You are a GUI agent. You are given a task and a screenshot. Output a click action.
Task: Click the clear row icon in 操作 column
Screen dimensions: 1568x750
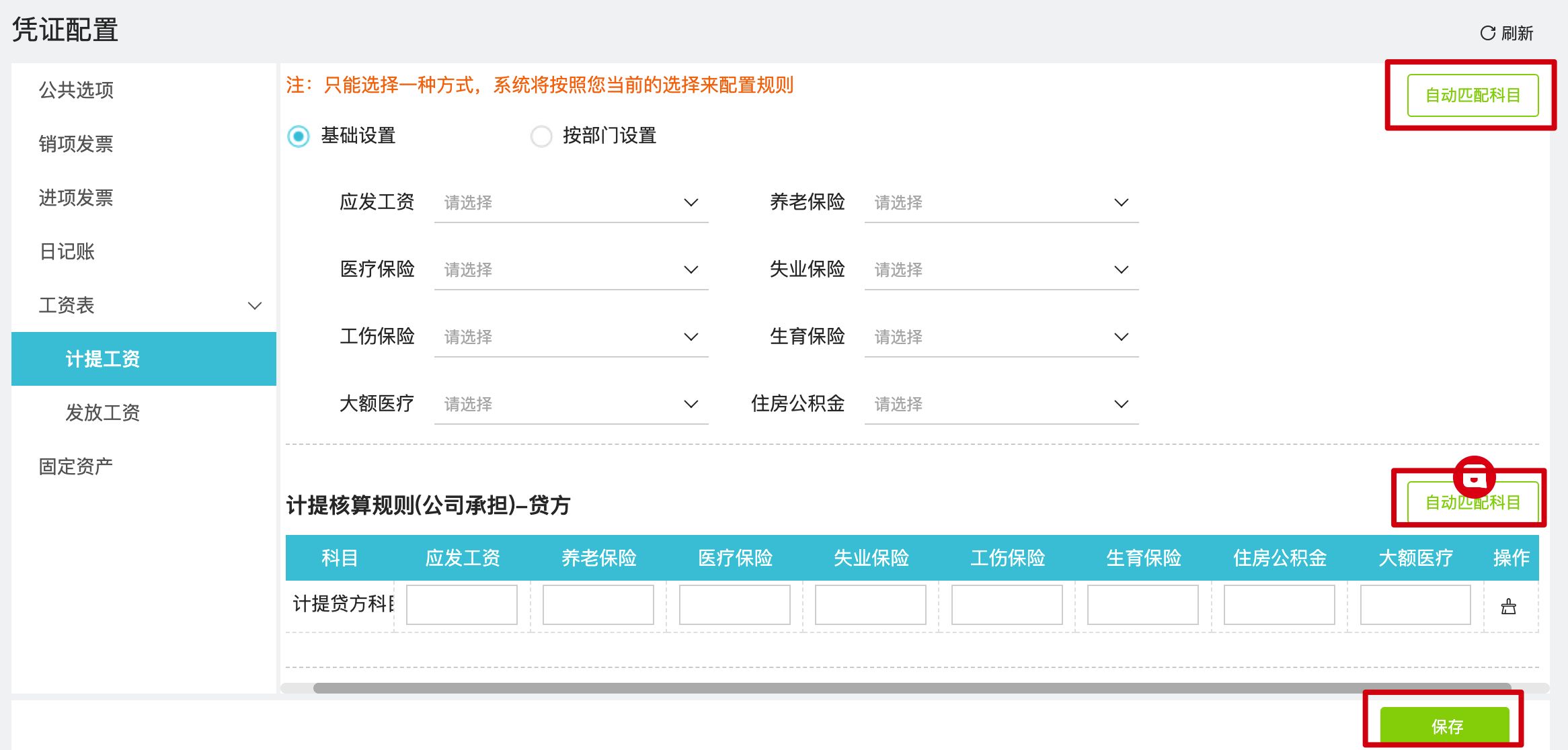click(1508, 607)
